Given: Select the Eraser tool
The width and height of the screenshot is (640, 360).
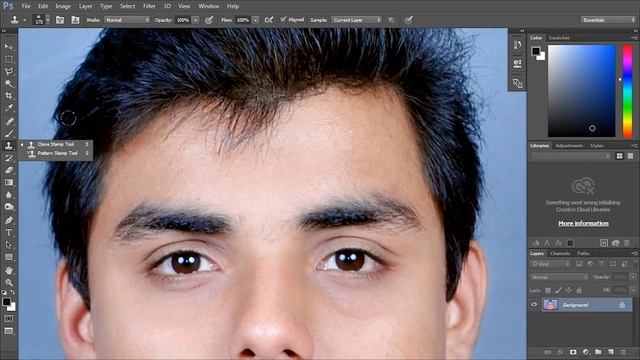Looking at the screenshot, I should [9, 170].
